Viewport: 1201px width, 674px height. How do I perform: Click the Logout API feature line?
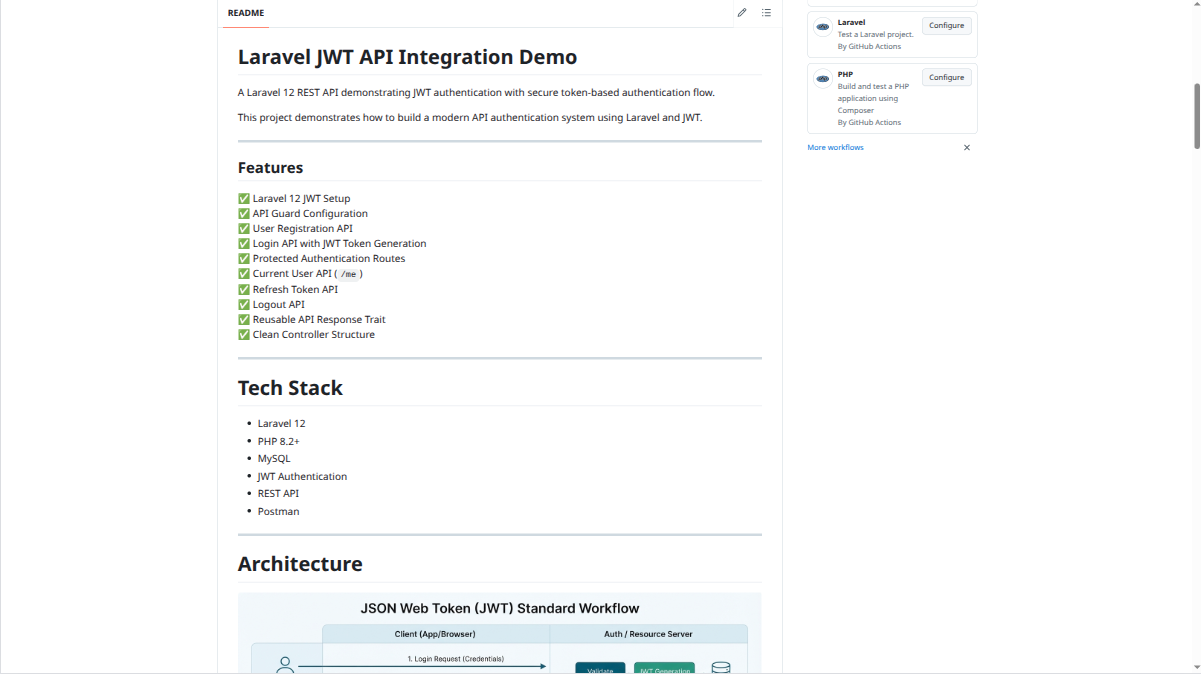coord(271,304)
